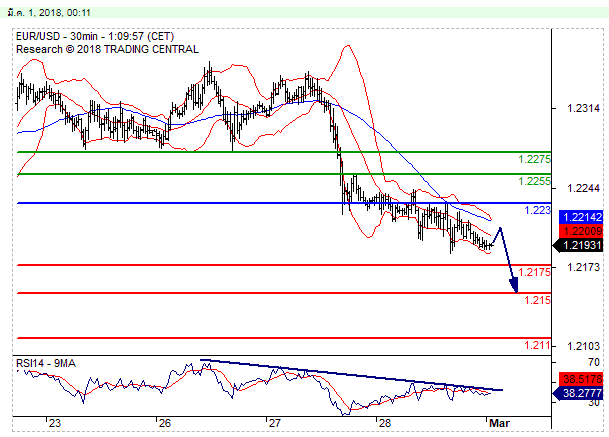Click the red support label 1.2175
Viewport: 609px width, 437px height.
click(x=534, y=272)
